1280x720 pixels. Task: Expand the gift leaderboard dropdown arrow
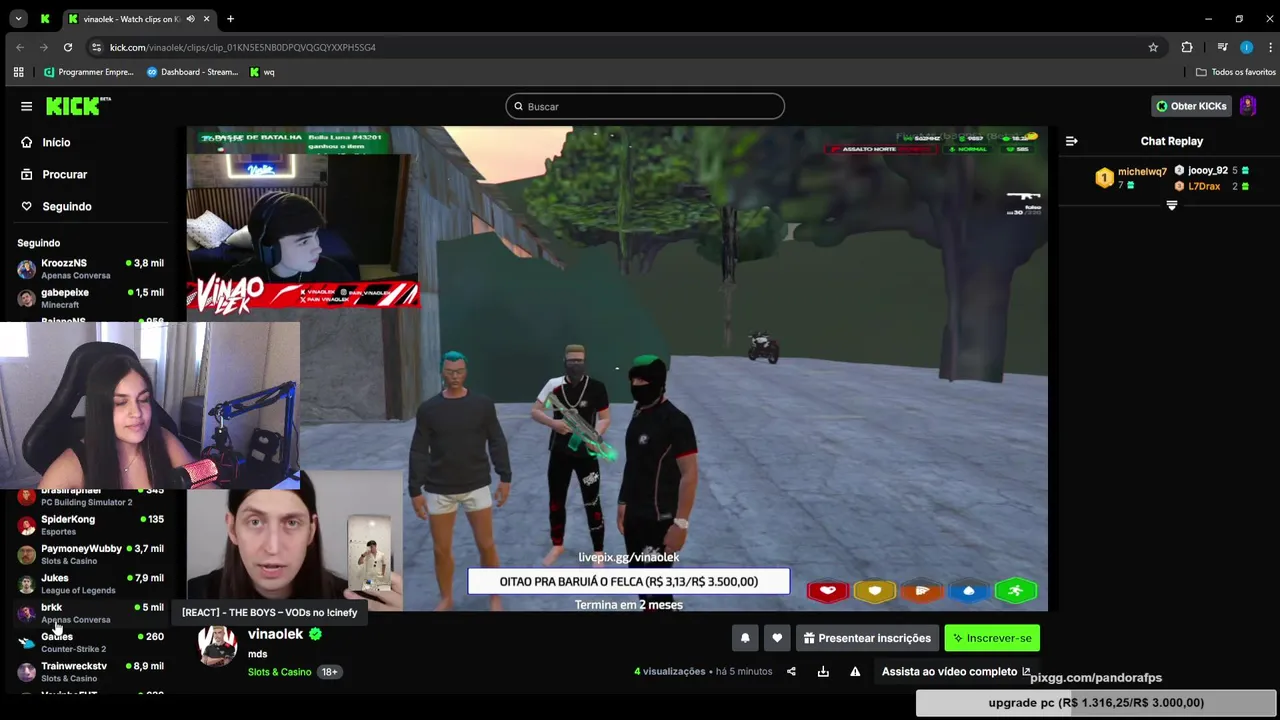(1172, 205)
